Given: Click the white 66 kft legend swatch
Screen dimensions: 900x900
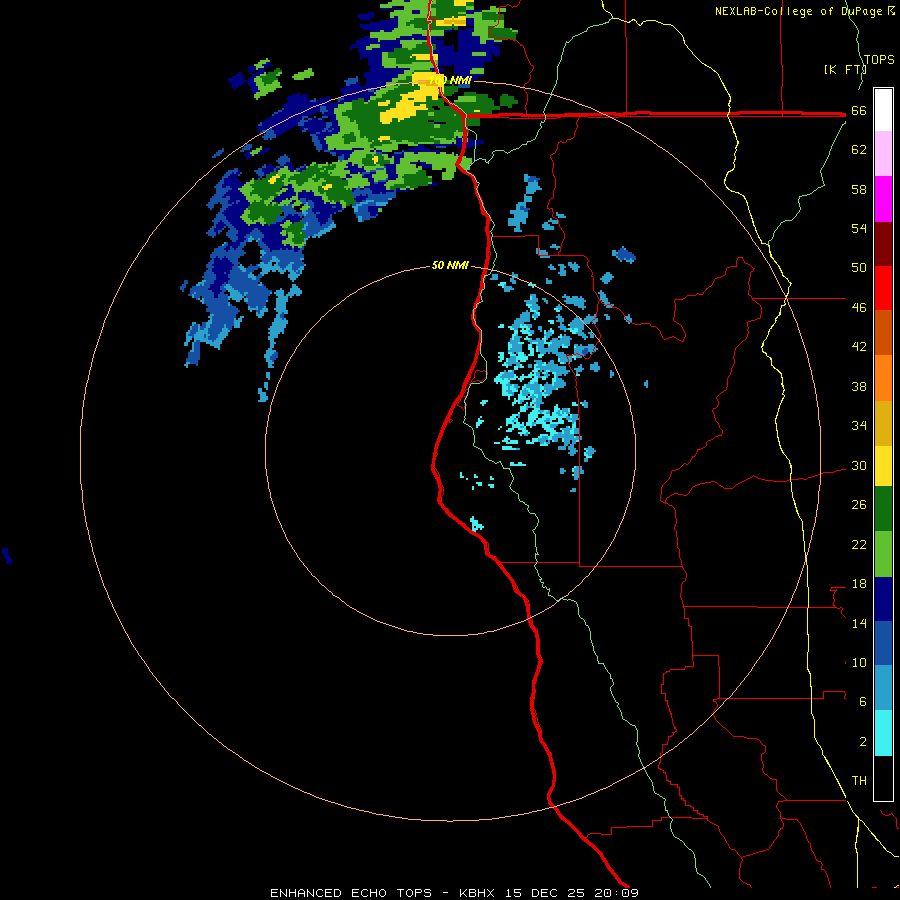Looking at the screenshot, I should [x=883, y=110].
